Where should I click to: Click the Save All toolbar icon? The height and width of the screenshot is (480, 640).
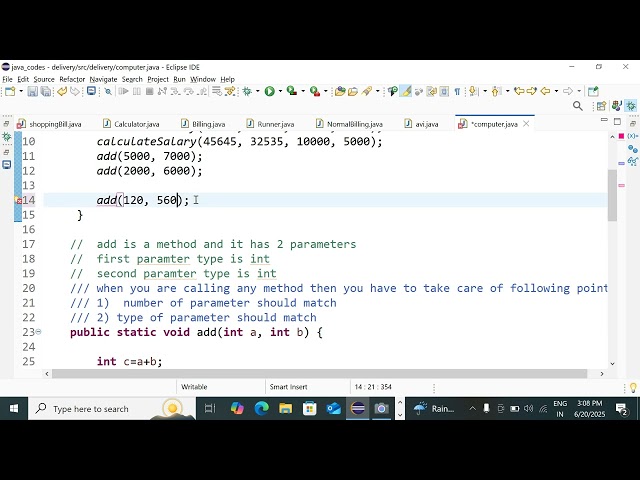45,91
